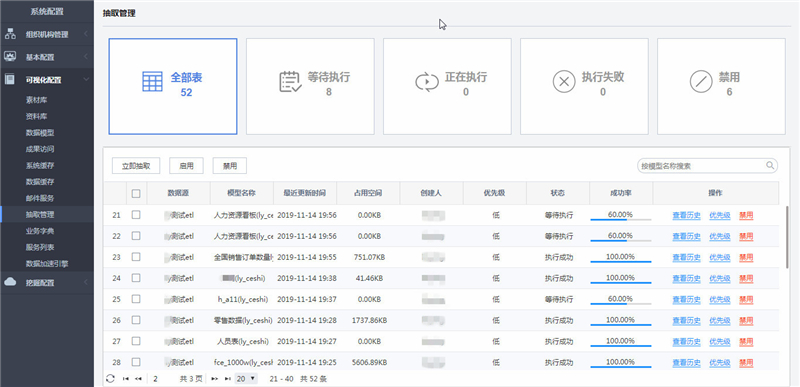
Task: Check the checkbox for row 26 零售数据
Action: tap(136, 320)
